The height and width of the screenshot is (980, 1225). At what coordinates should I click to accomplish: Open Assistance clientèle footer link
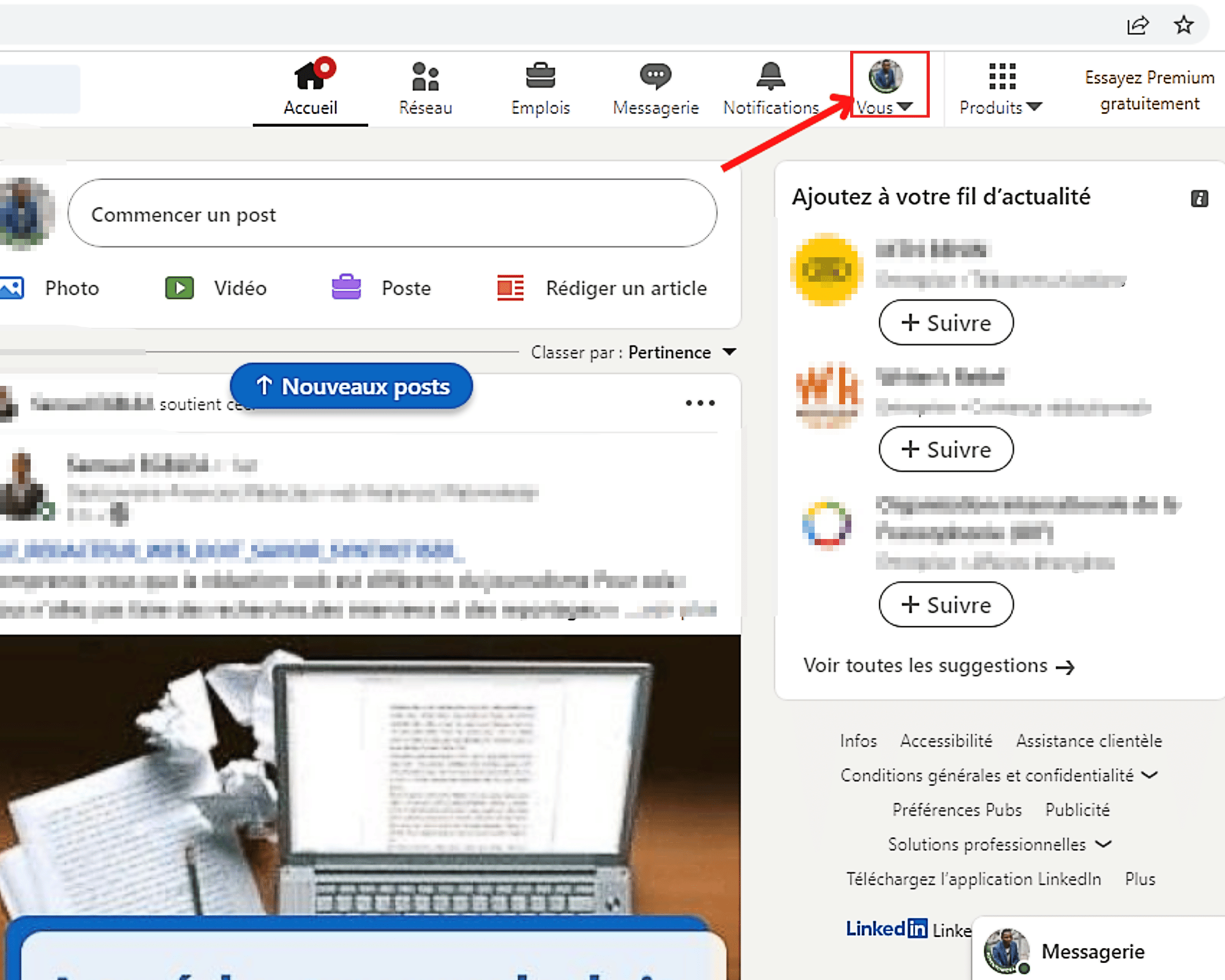[1089, 741]
